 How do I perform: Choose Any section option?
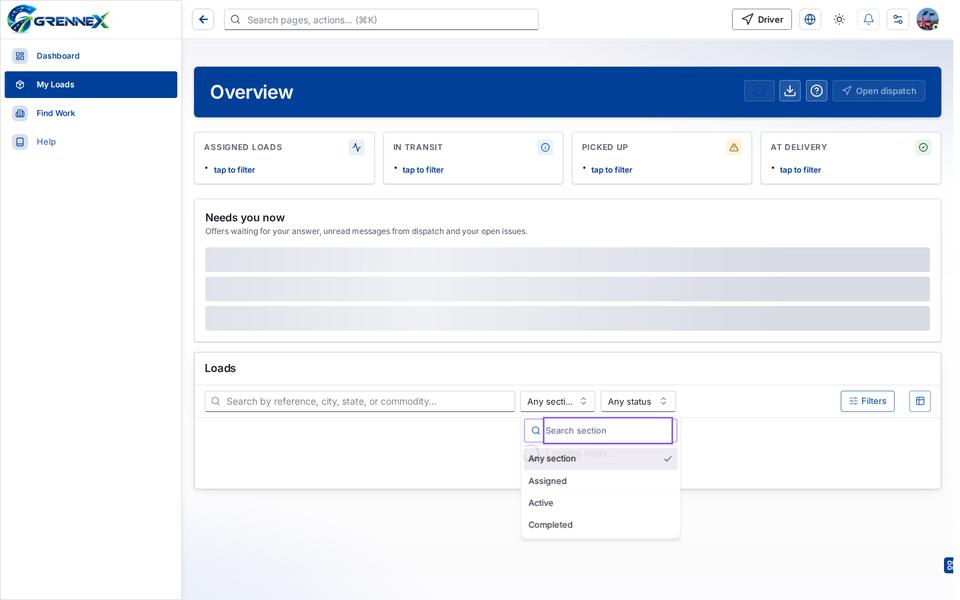pos(600,459)
